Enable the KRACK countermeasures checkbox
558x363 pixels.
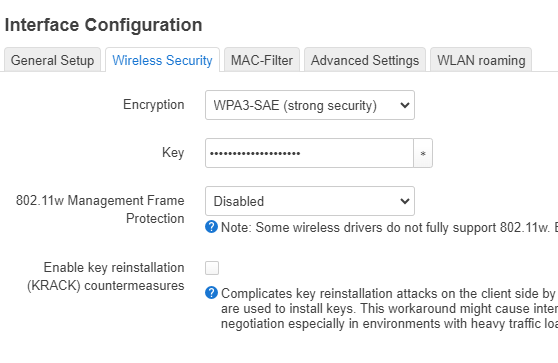[x=212, y=268]
